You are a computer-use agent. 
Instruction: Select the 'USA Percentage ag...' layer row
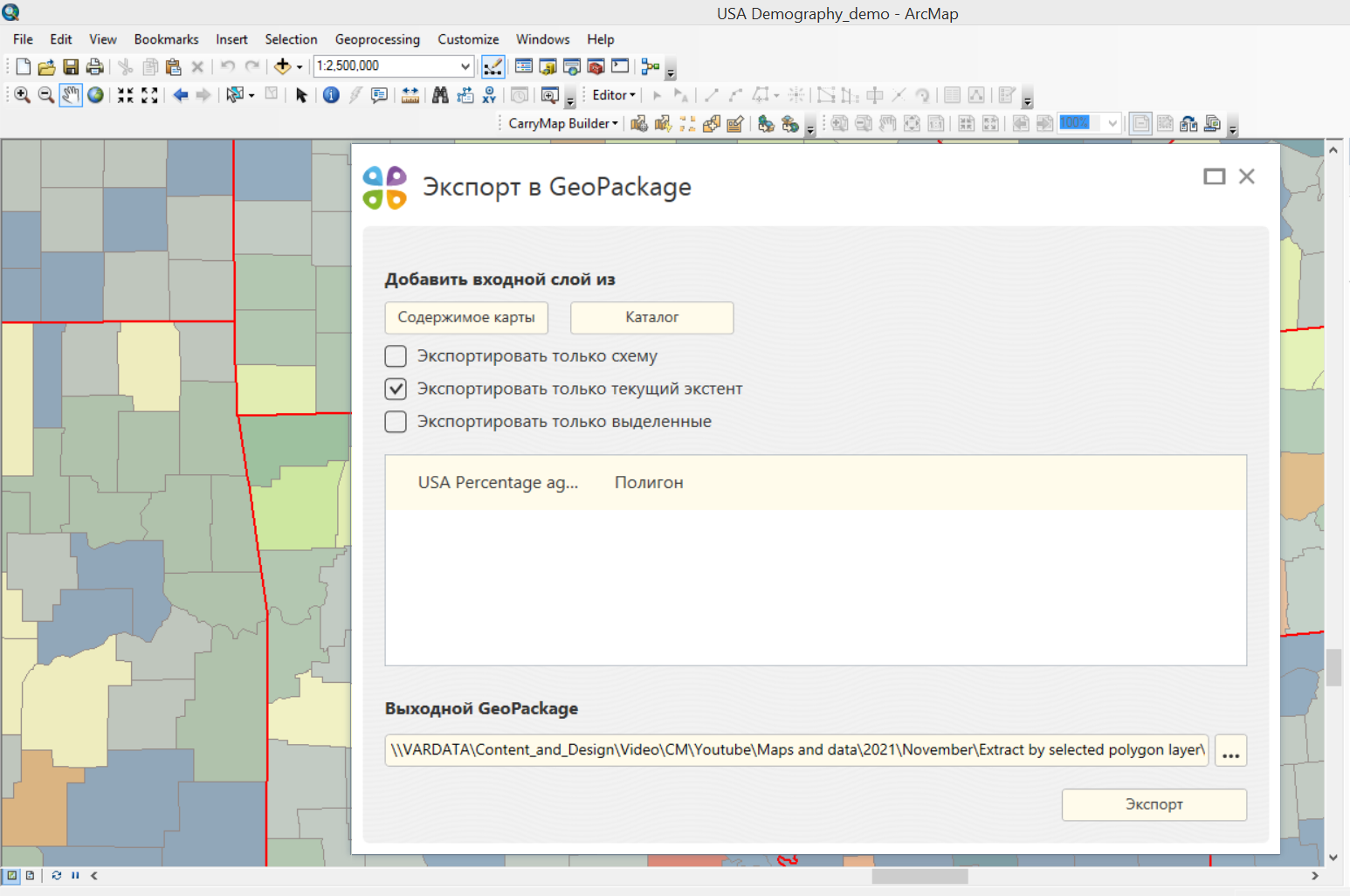click(x=816, y=482)
